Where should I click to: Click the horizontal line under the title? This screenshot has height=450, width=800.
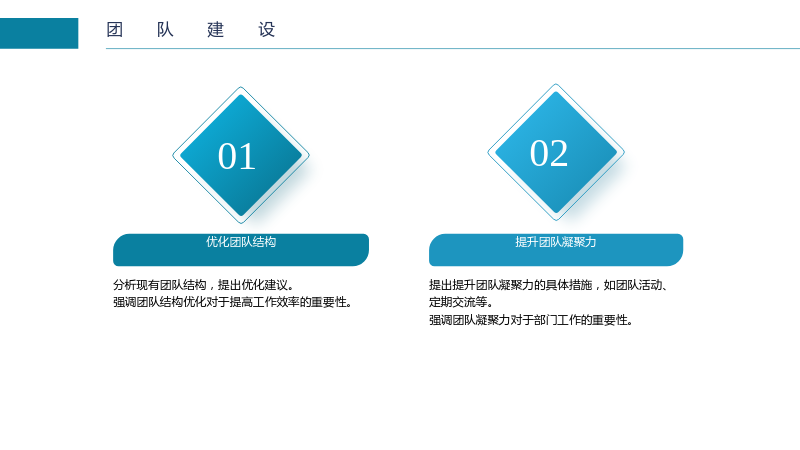click(x=453, y=48)
